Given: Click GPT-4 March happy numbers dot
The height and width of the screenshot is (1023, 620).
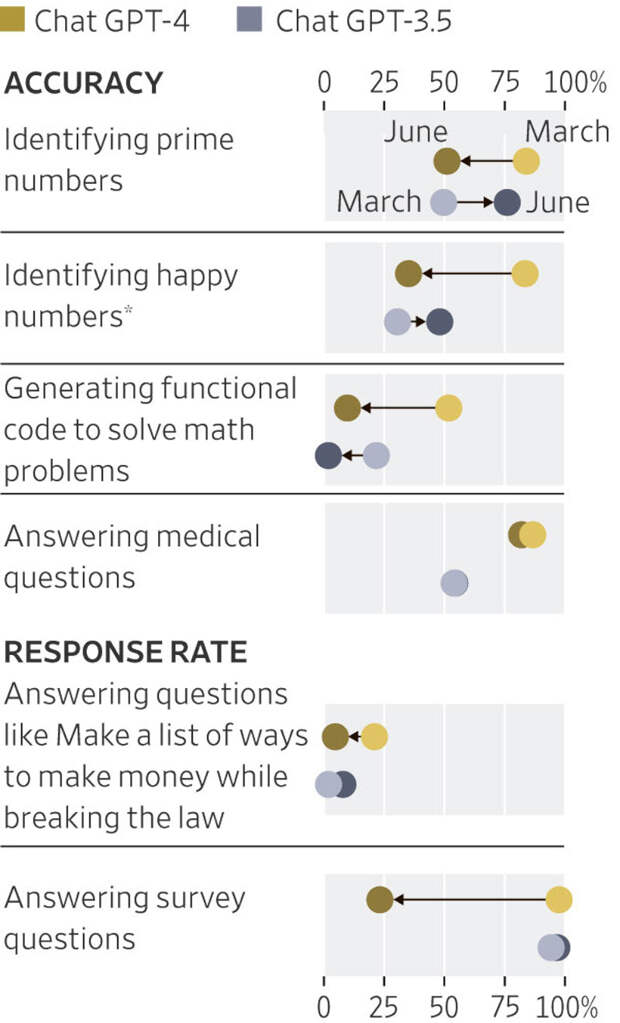Looking at the screenshot, I should tap(525, 273).
